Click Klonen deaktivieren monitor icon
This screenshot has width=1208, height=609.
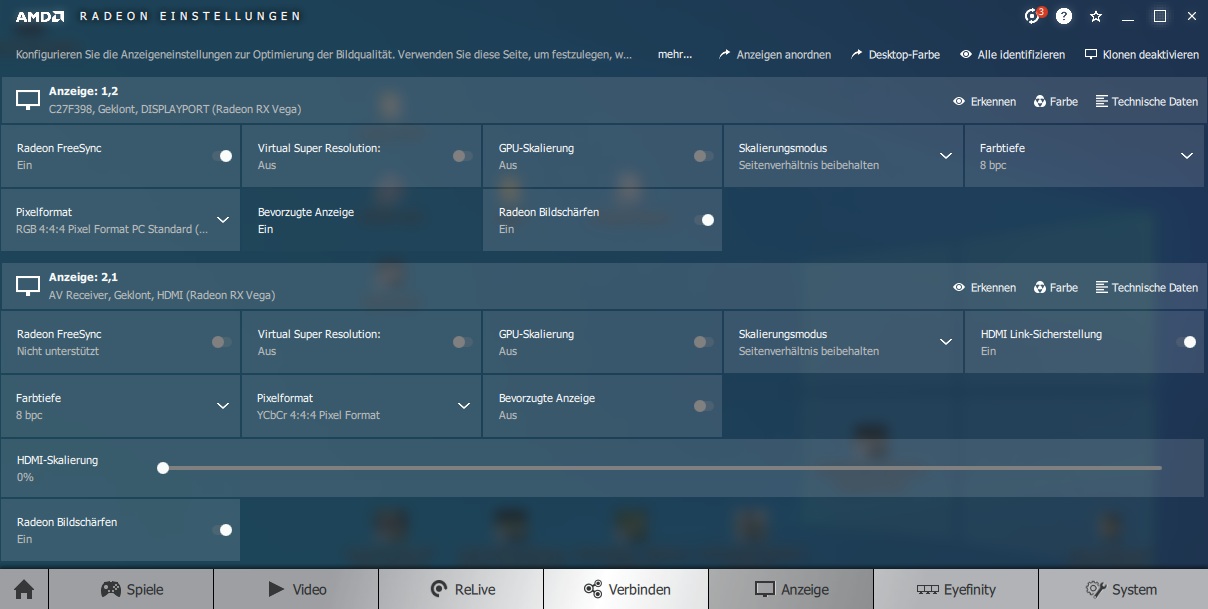pos(1091,54)
